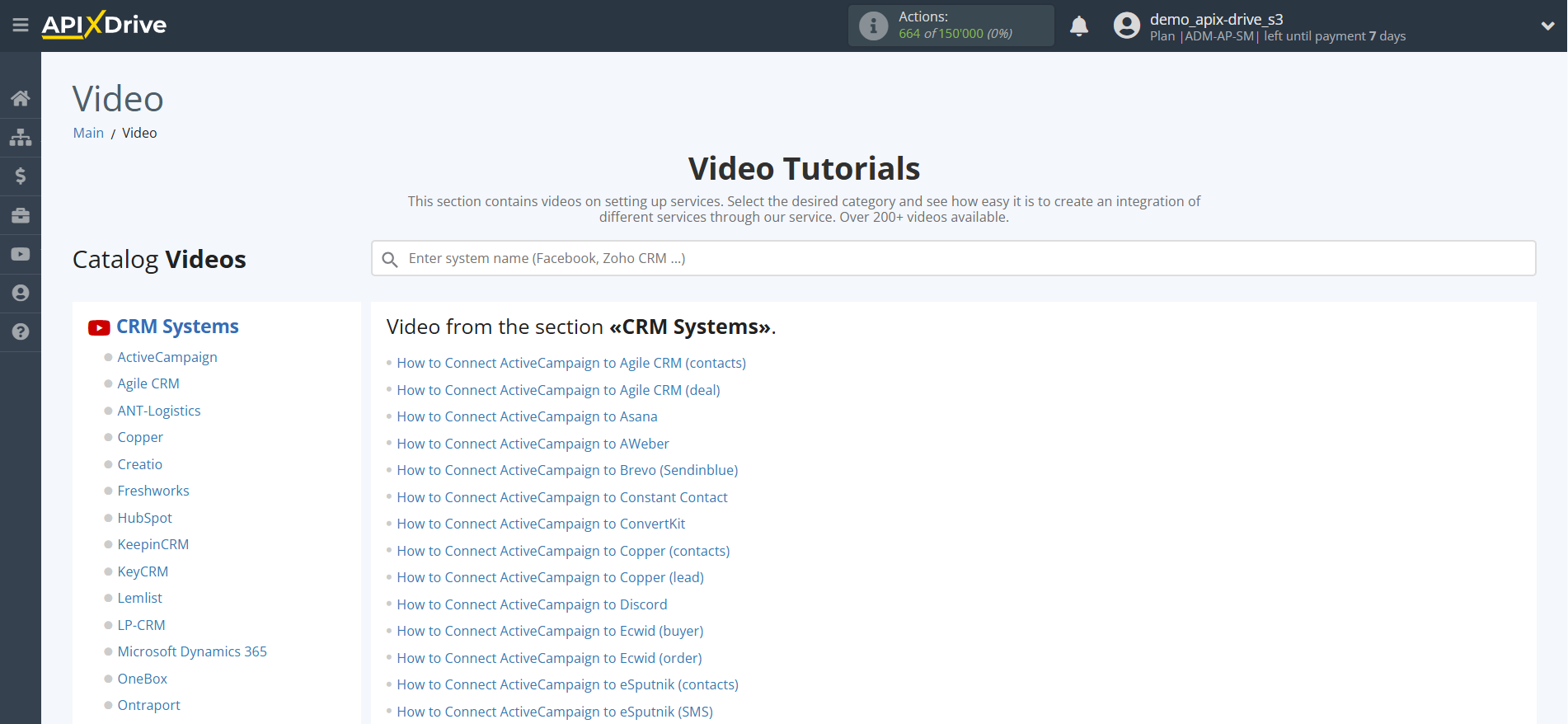1568x724 pixels.
Task: Open the YouTube video icon in sidebar
Action: click(21, 254)
